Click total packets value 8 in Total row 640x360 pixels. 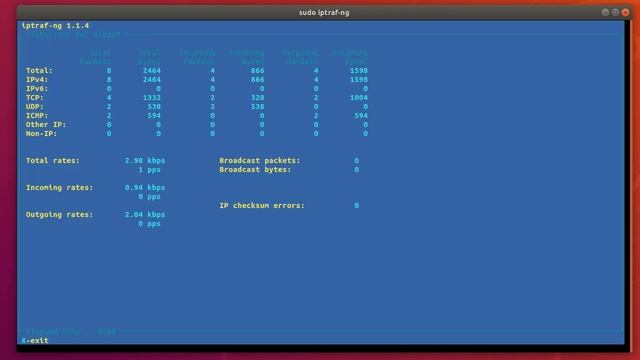tap(109, 71)
